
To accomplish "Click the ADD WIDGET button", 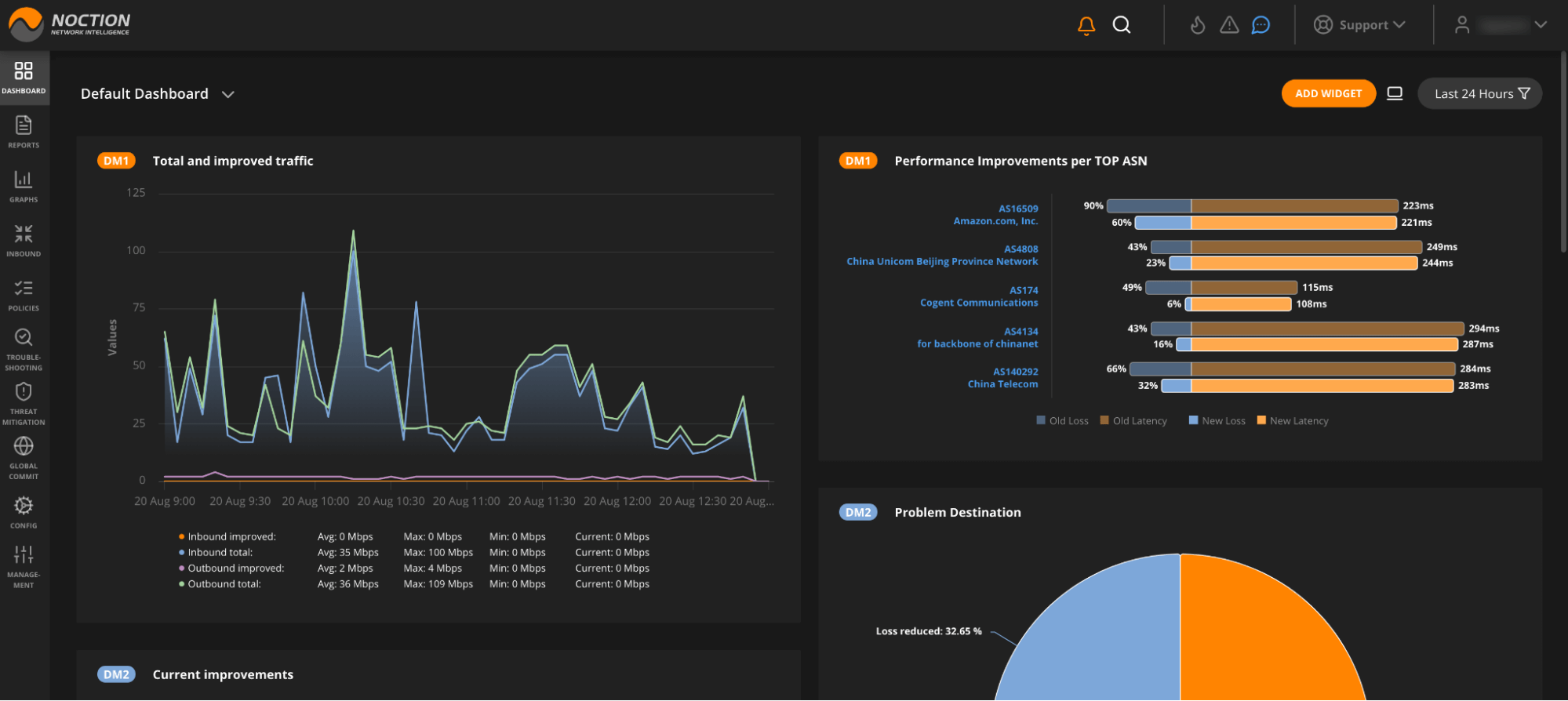I will click(1329, 93).
